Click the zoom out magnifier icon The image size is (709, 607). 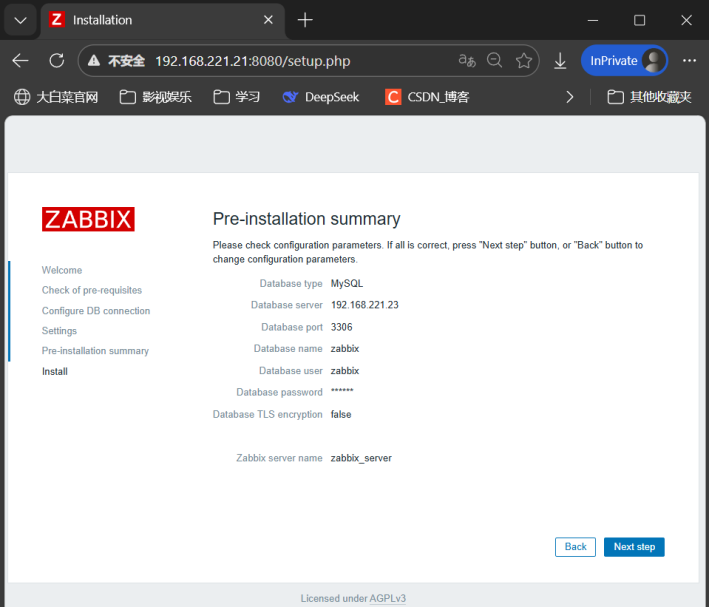click(x=495, y=60)
